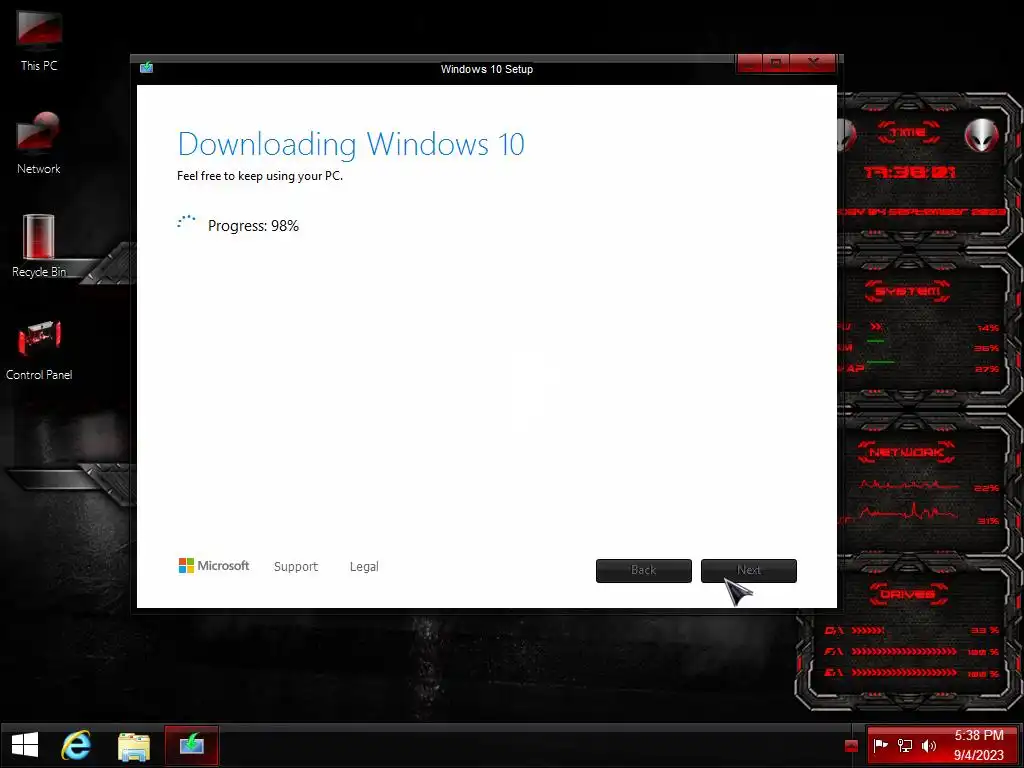Click the SYSTEM widget header
This screenshot has width=1024, height=768.
[x=908, y=291]
